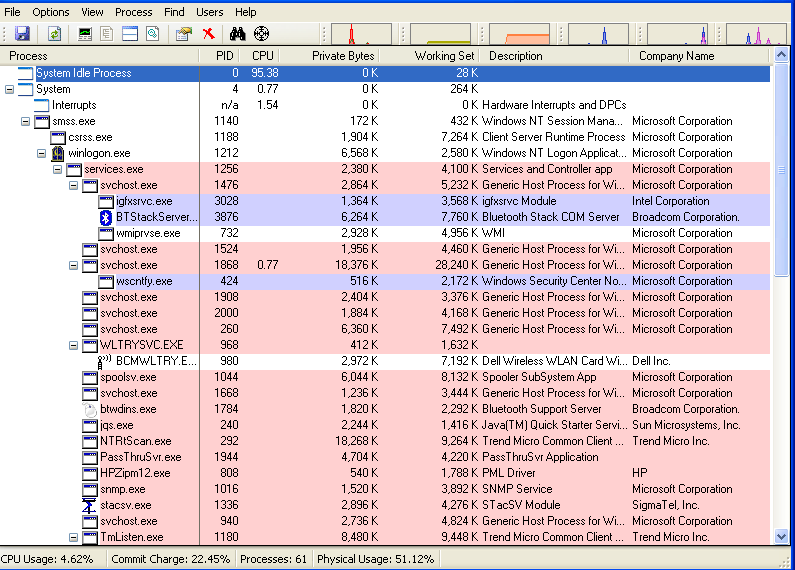Open the Help menu
Screen dimensions: 795x570
point(245,12)
